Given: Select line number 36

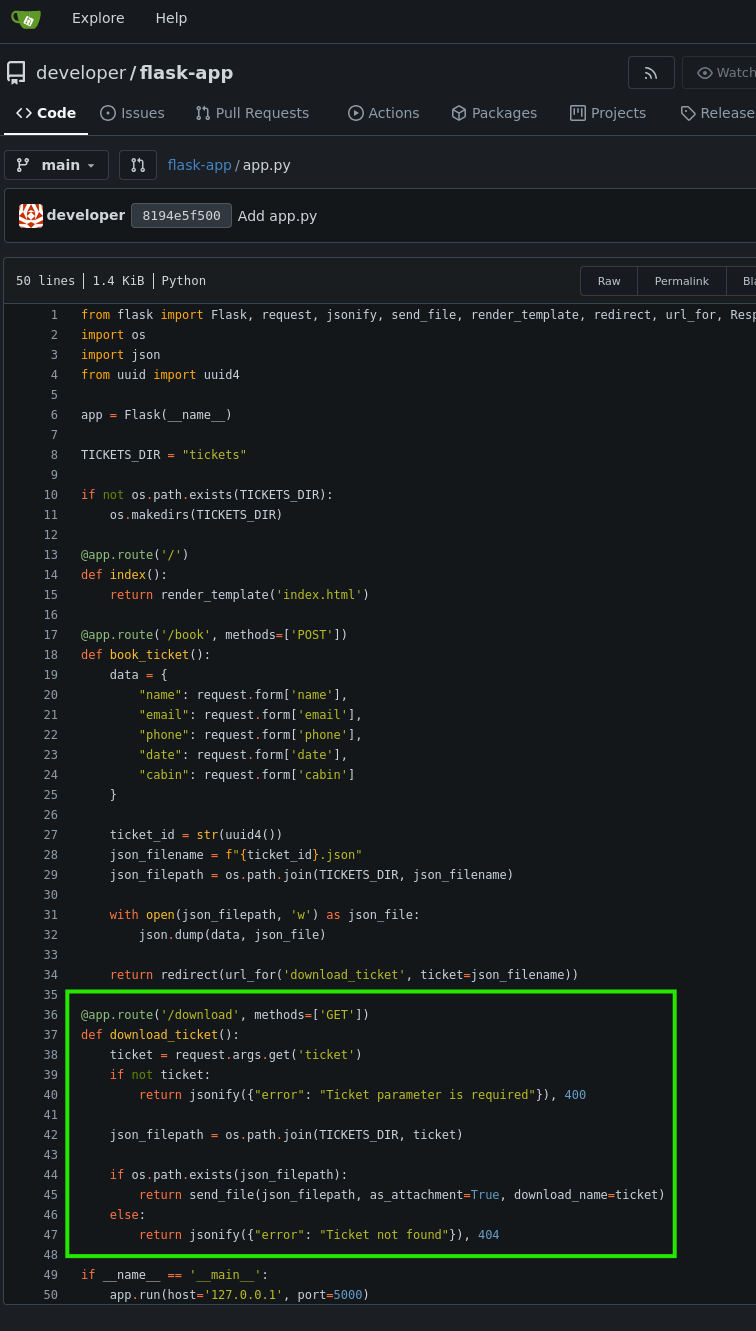Looking at the screenshot, I should coord(50,1015).
